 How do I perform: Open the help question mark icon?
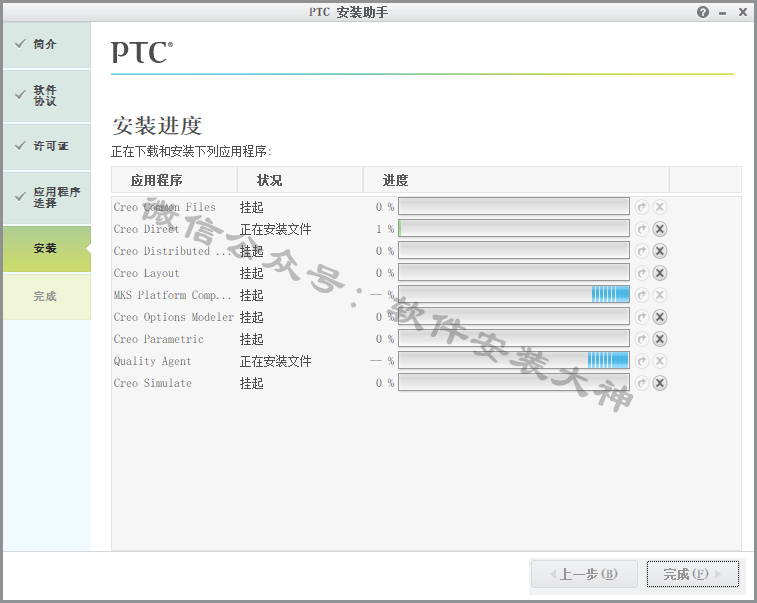click(703, 12)
